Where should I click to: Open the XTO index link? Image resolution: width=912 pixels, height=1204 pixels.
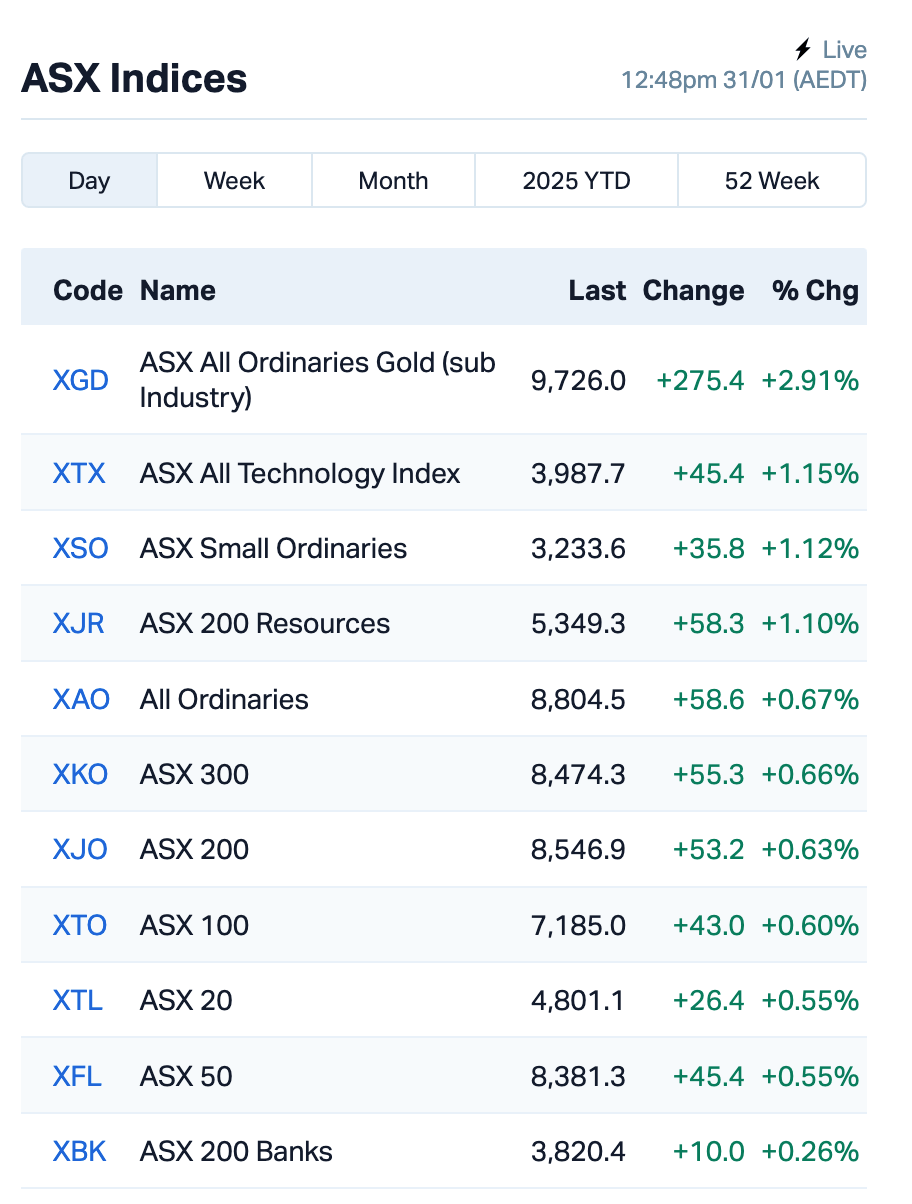pos(79,926)
